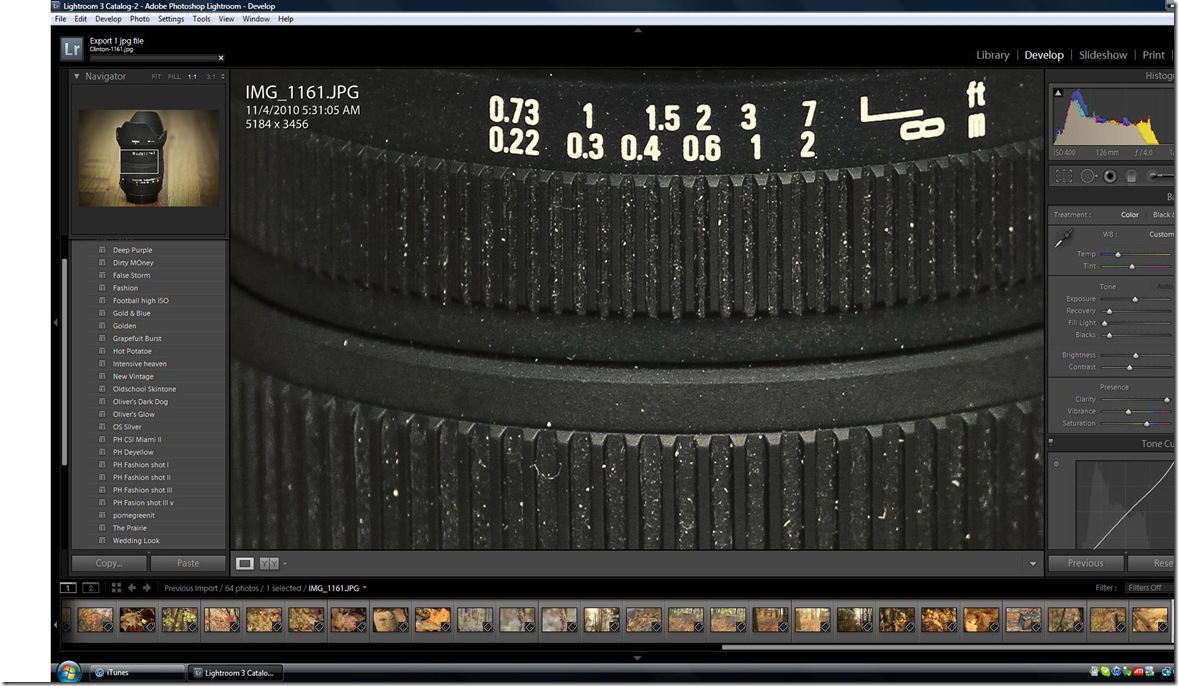Go back with the filmstrip left arrow
This screenshot has height=686, width=1178.
tap(131, 588)
